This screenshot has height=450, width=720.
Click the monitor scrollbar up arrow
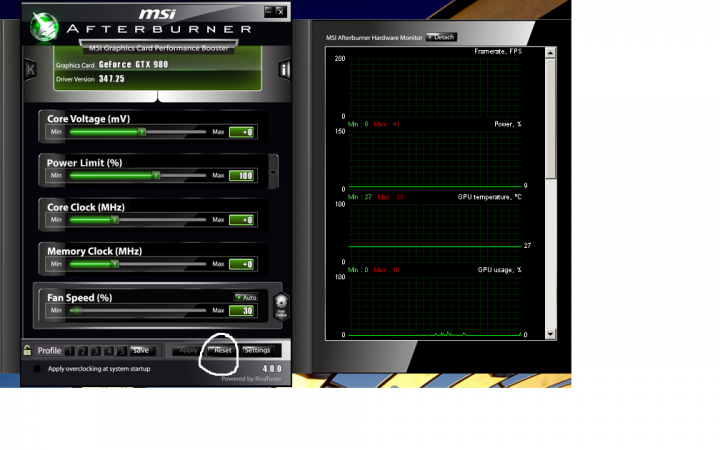tap(550, 53)
